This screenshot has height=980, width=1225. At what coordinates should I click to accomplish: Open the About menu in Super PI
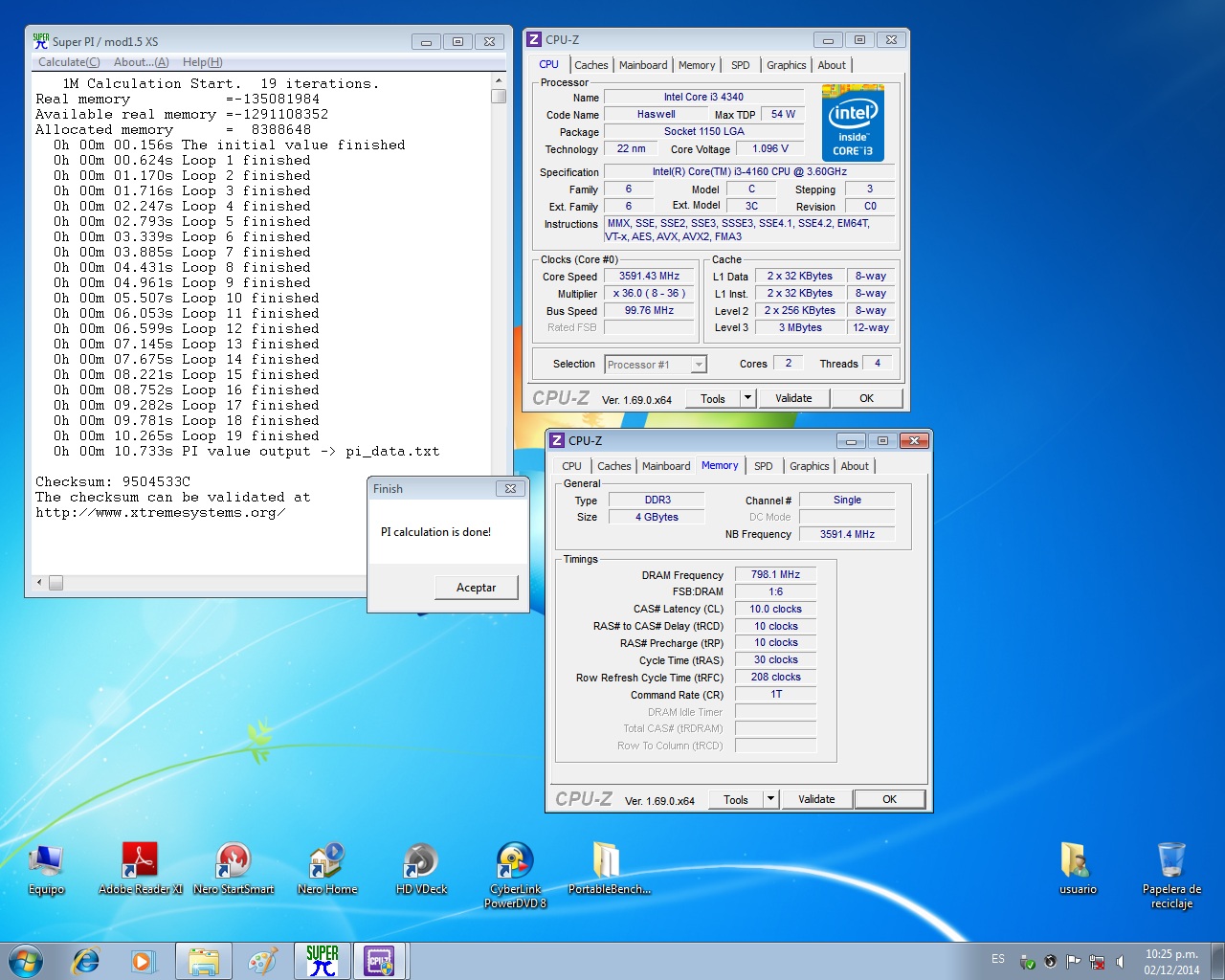pyautogui.click(x=141, y=62)
